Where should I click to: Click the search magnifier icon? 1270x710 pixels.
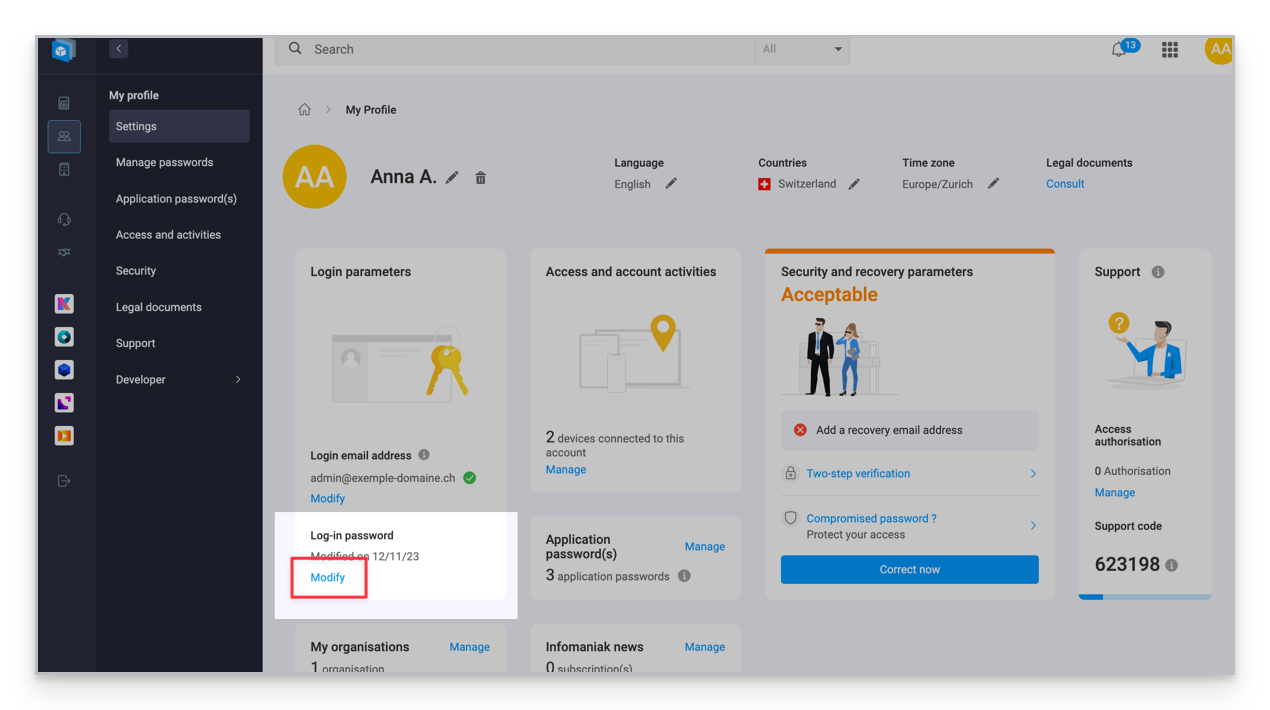[x=295, y=48]
